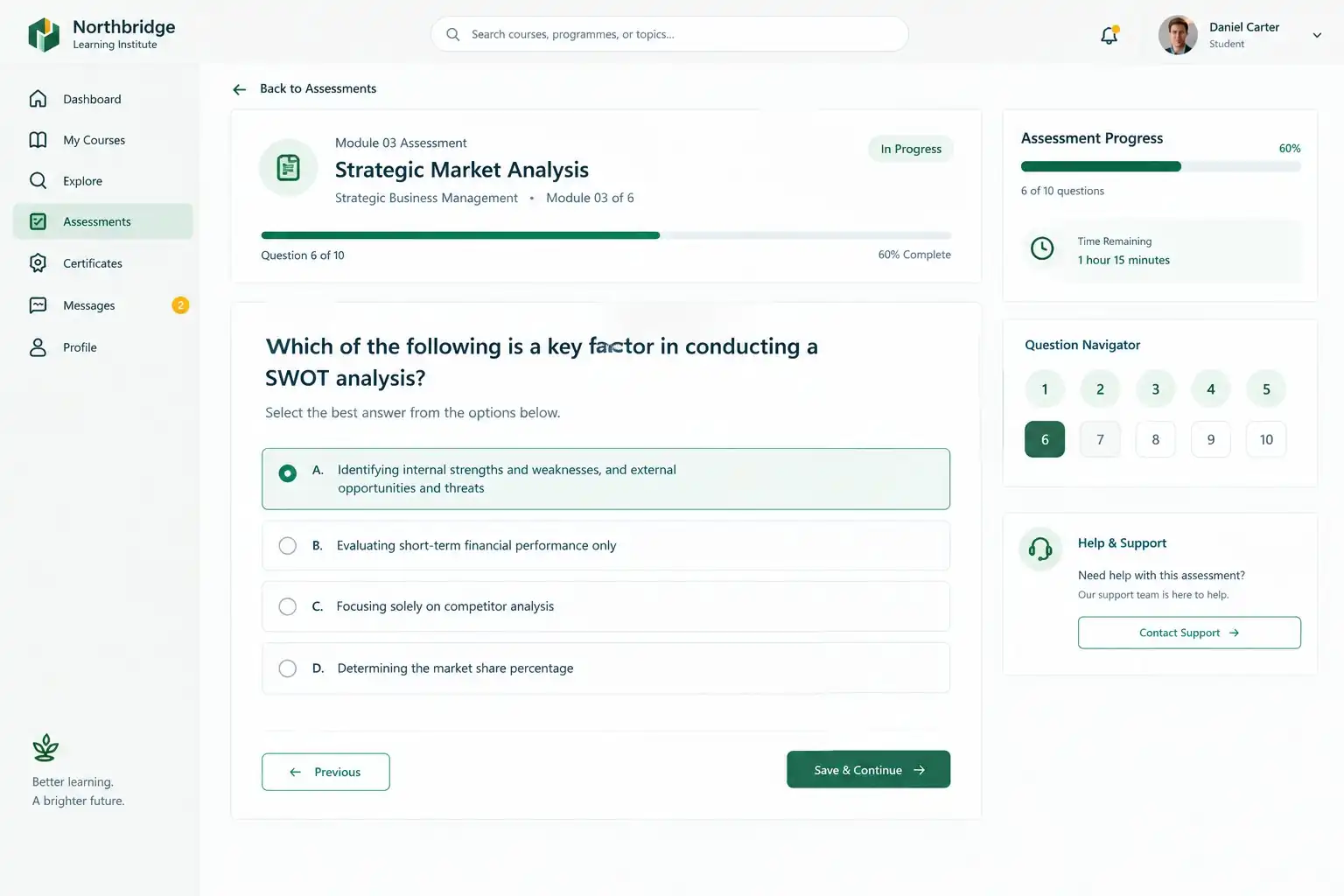Click the Assessment Progress 60% bar
Image resolution: width=1344 pixels, height=896 pixels.
tap(1160, 166)
